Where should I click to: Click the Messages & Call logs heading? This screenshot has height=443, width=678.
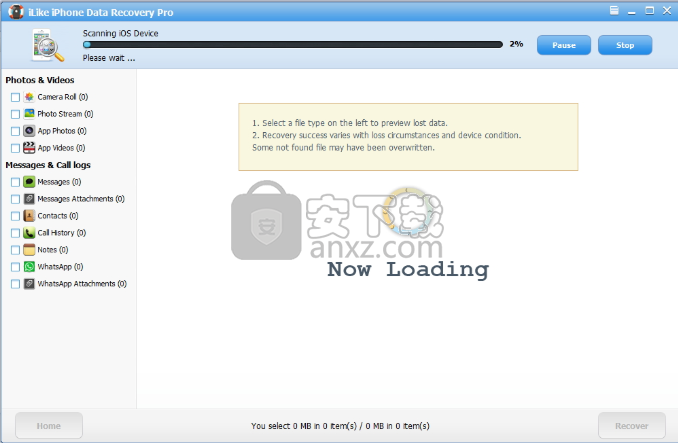(x=48, y=165)
